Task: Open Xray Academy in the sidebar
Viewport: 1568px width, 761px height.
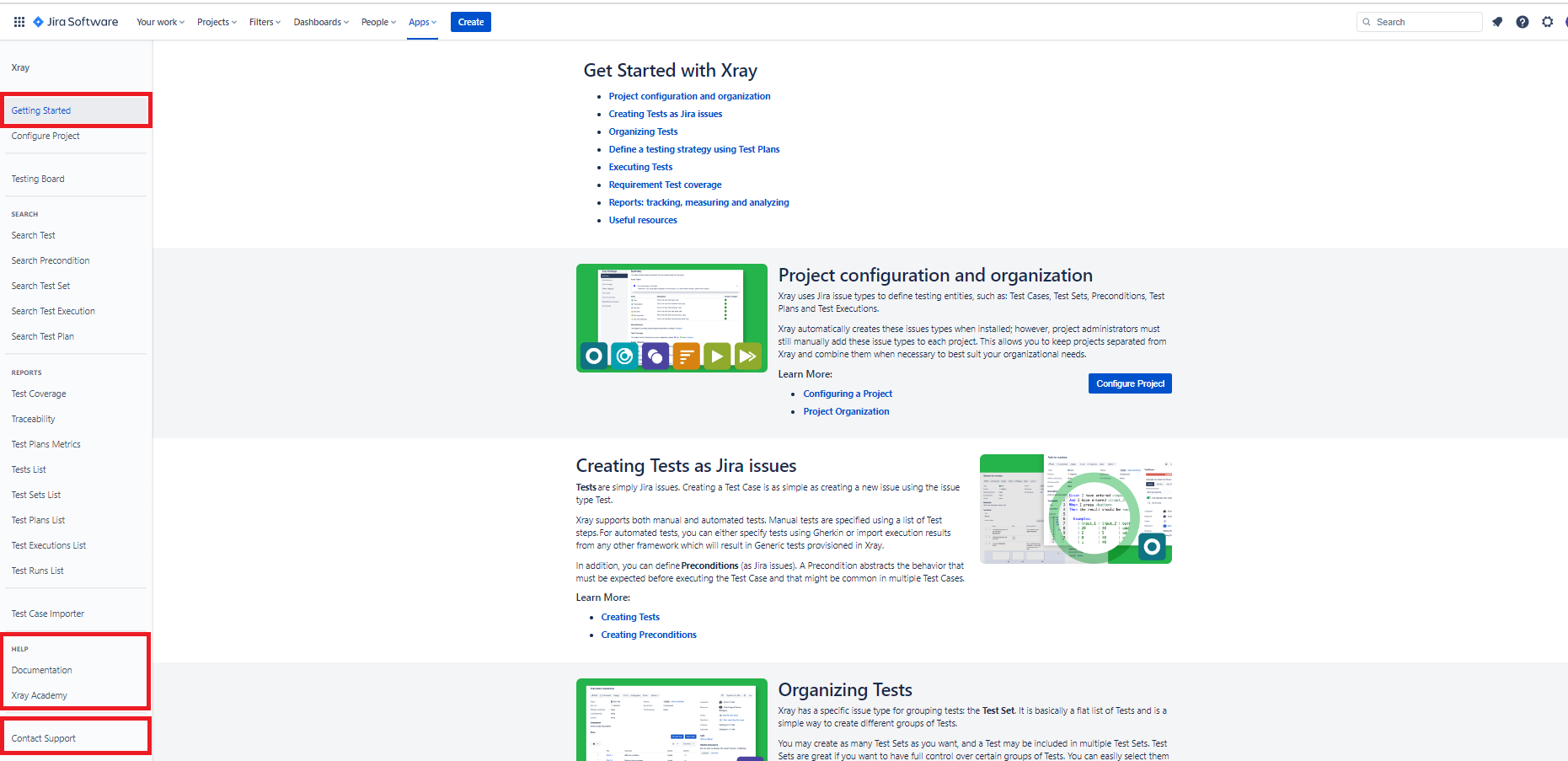Action: (x=40, y=695)
